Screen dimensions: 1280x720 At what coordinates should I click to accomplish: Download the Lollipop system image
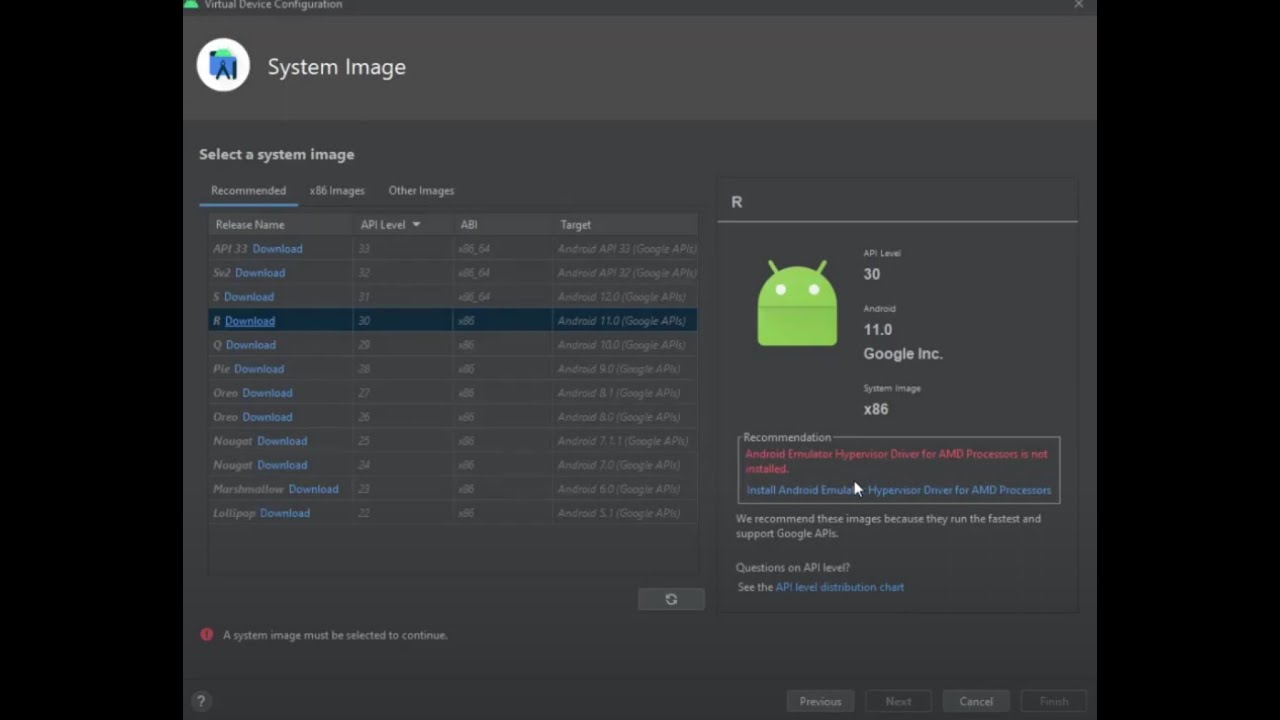[285, 513]
